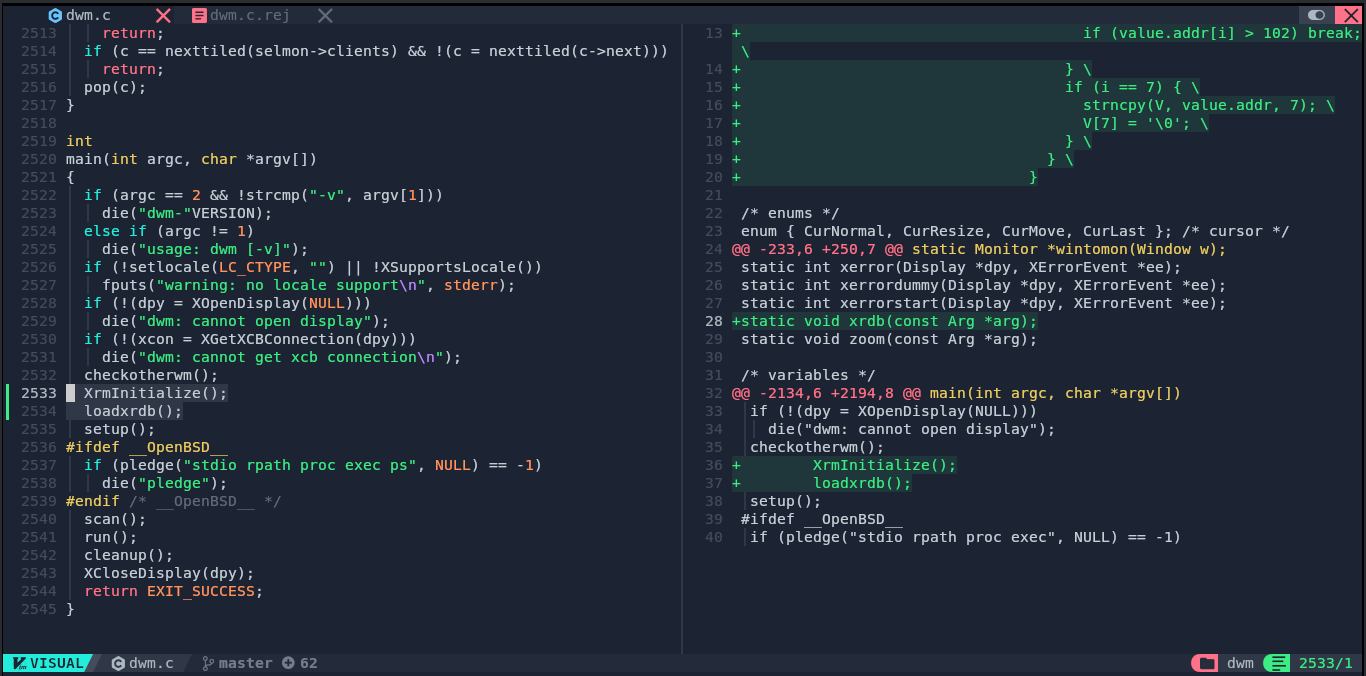Click cleanup(); on line 2542

[x=129, y=555]
